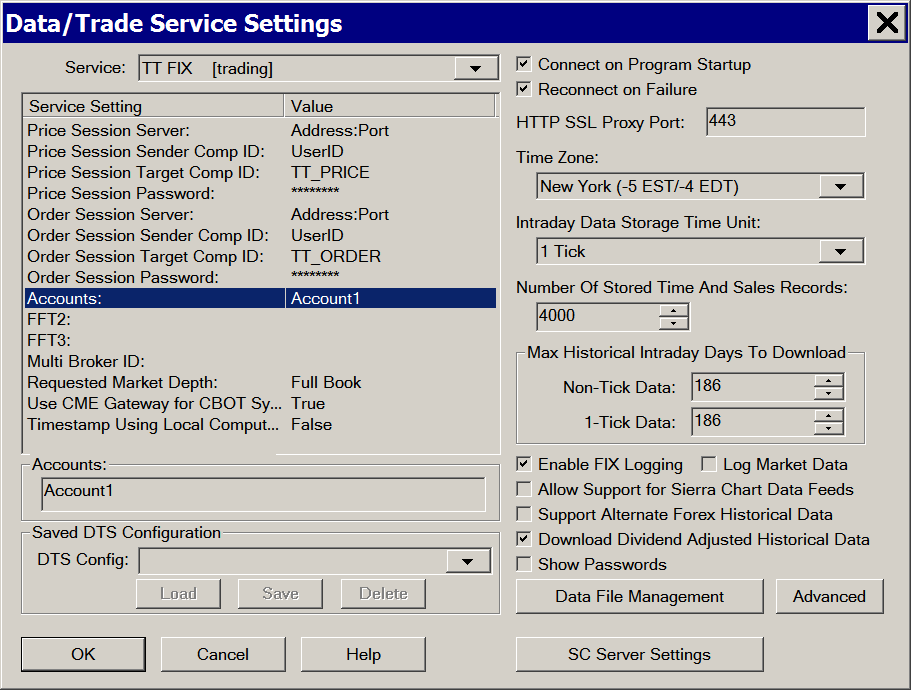Check Allow Support for Sierra Chart Data Feeds
This screenshot has height=690, width=911.
point(523,489)
